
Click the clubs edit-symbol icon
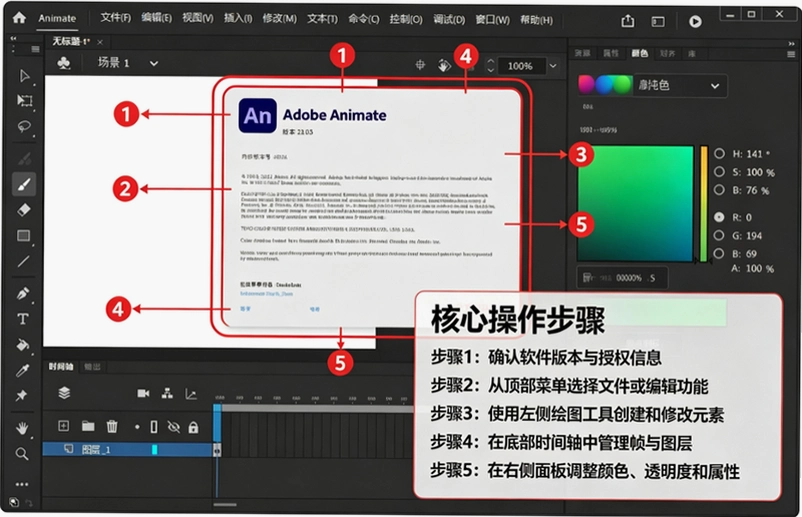tap(63, 63)
